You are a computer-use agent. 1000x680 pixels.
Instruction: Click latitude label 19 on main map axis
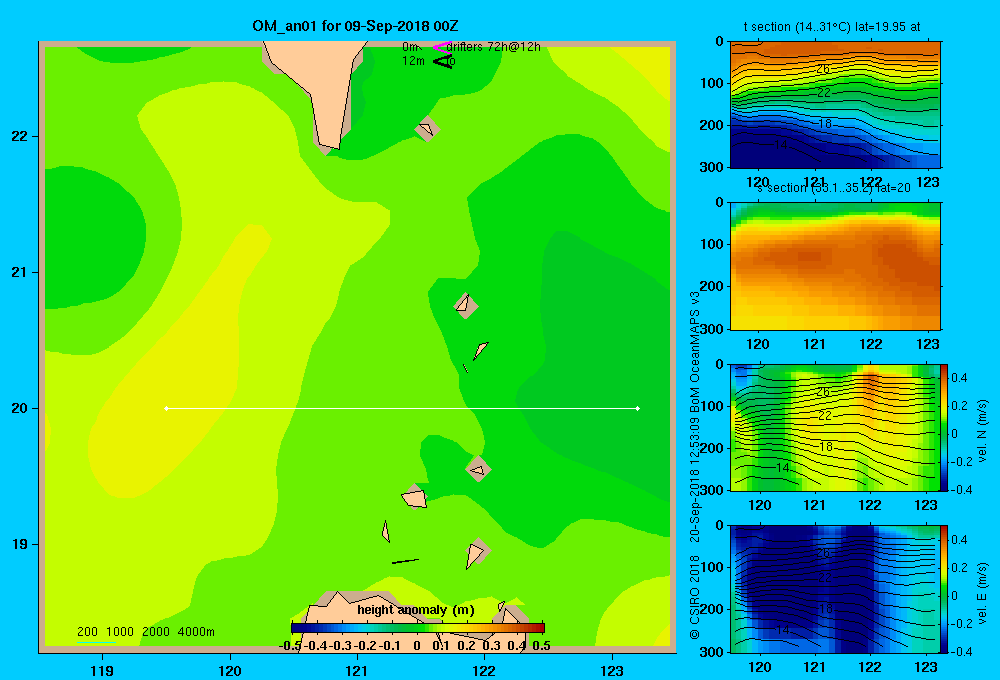click(x=20, y=544)
